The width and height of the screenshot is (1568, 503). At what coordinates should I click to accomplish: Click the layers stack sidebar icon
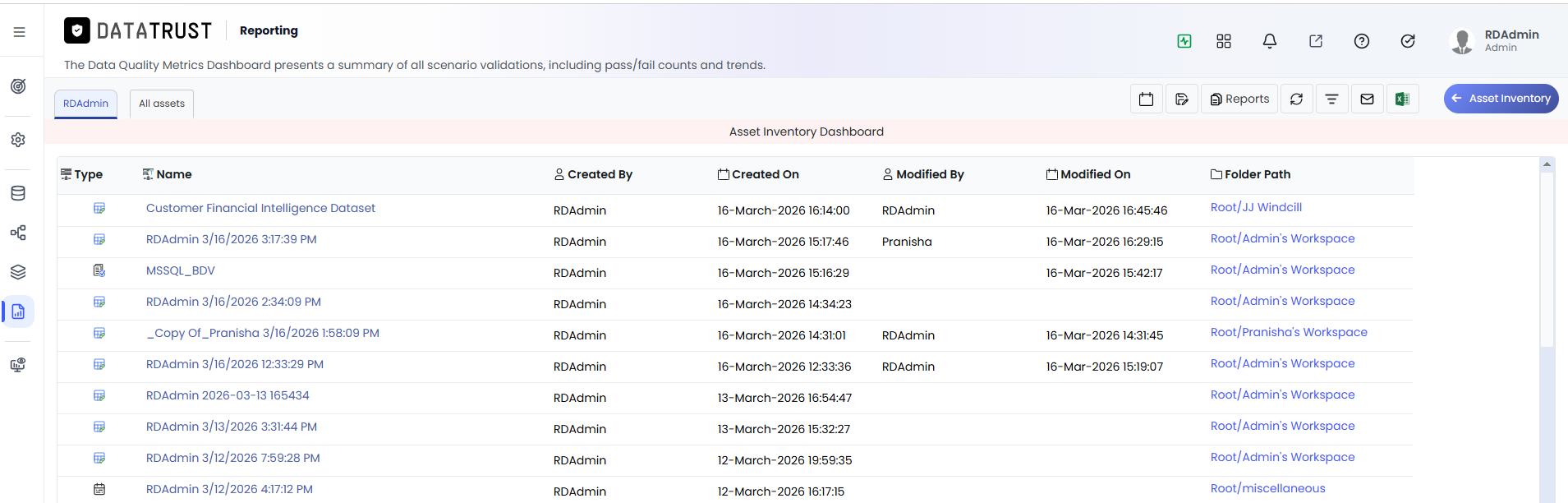point(18,272)
